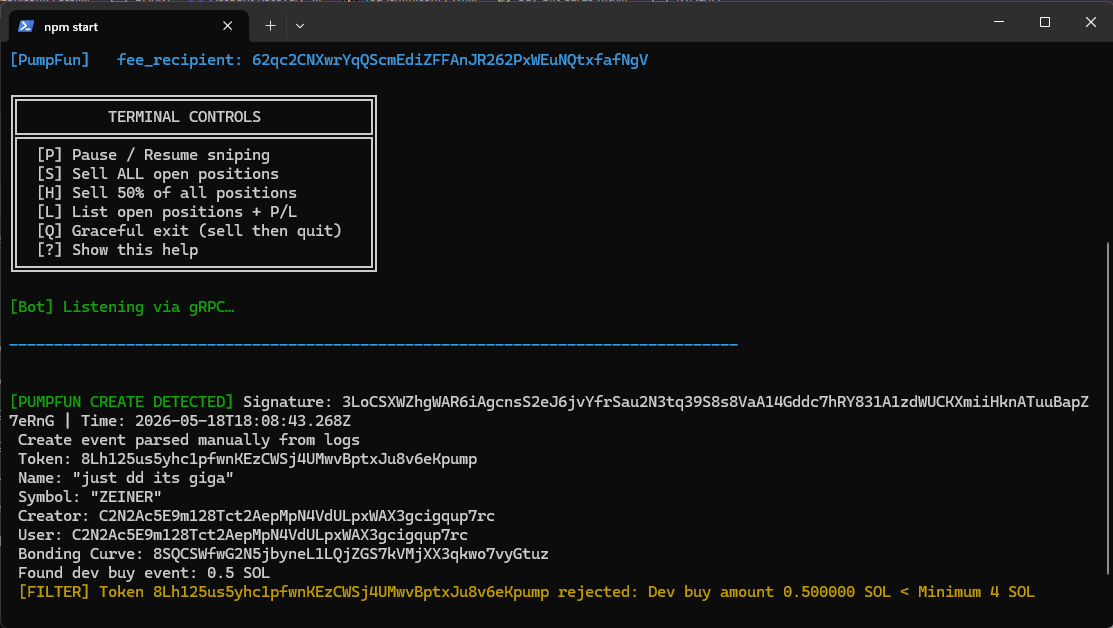
Task: Click the '[S] Sell ALL open positions' line
Action: (158, 174)
